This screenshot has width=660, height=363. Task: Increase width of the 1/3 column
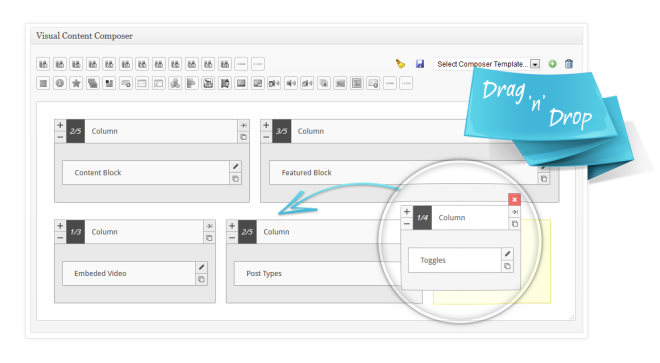60,226
